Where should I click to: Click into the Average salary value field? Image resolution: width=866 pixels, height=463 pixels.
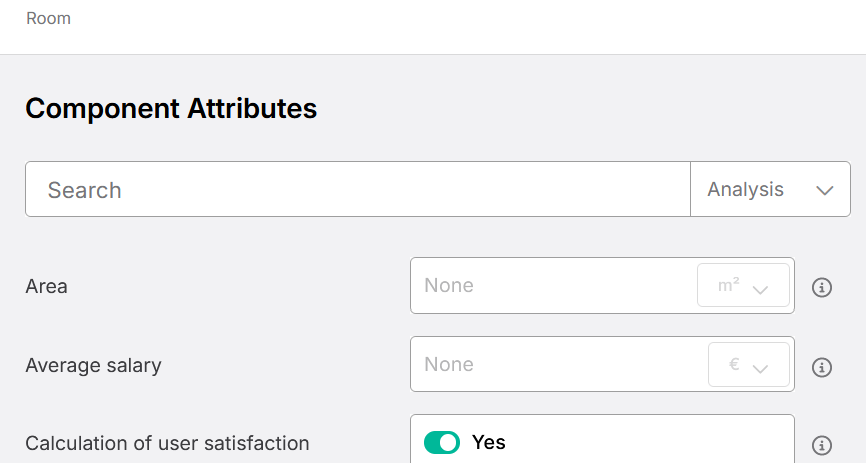559,364
